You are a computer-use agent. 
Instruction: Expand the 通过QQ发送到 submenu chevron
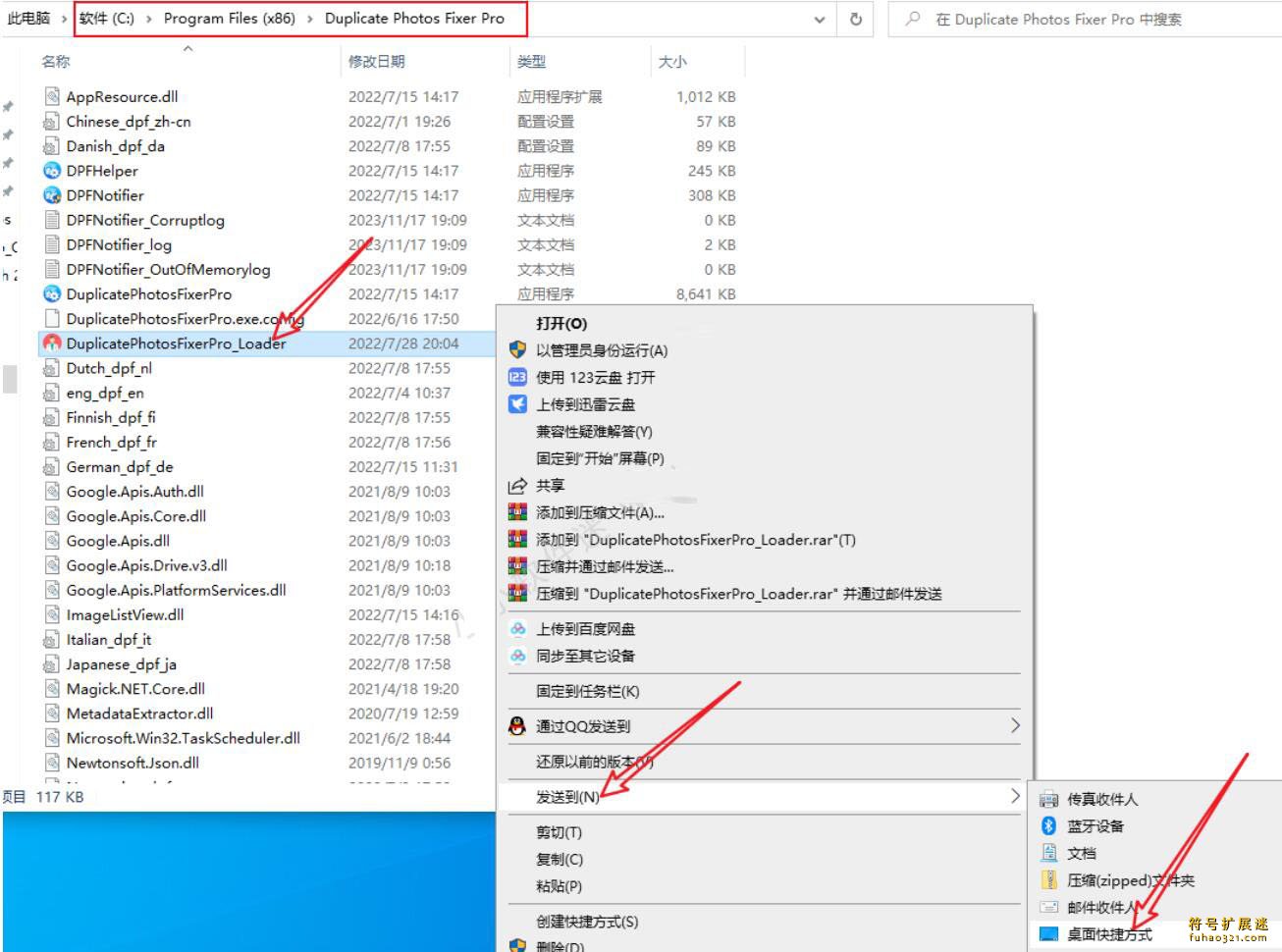[1016, 725]
